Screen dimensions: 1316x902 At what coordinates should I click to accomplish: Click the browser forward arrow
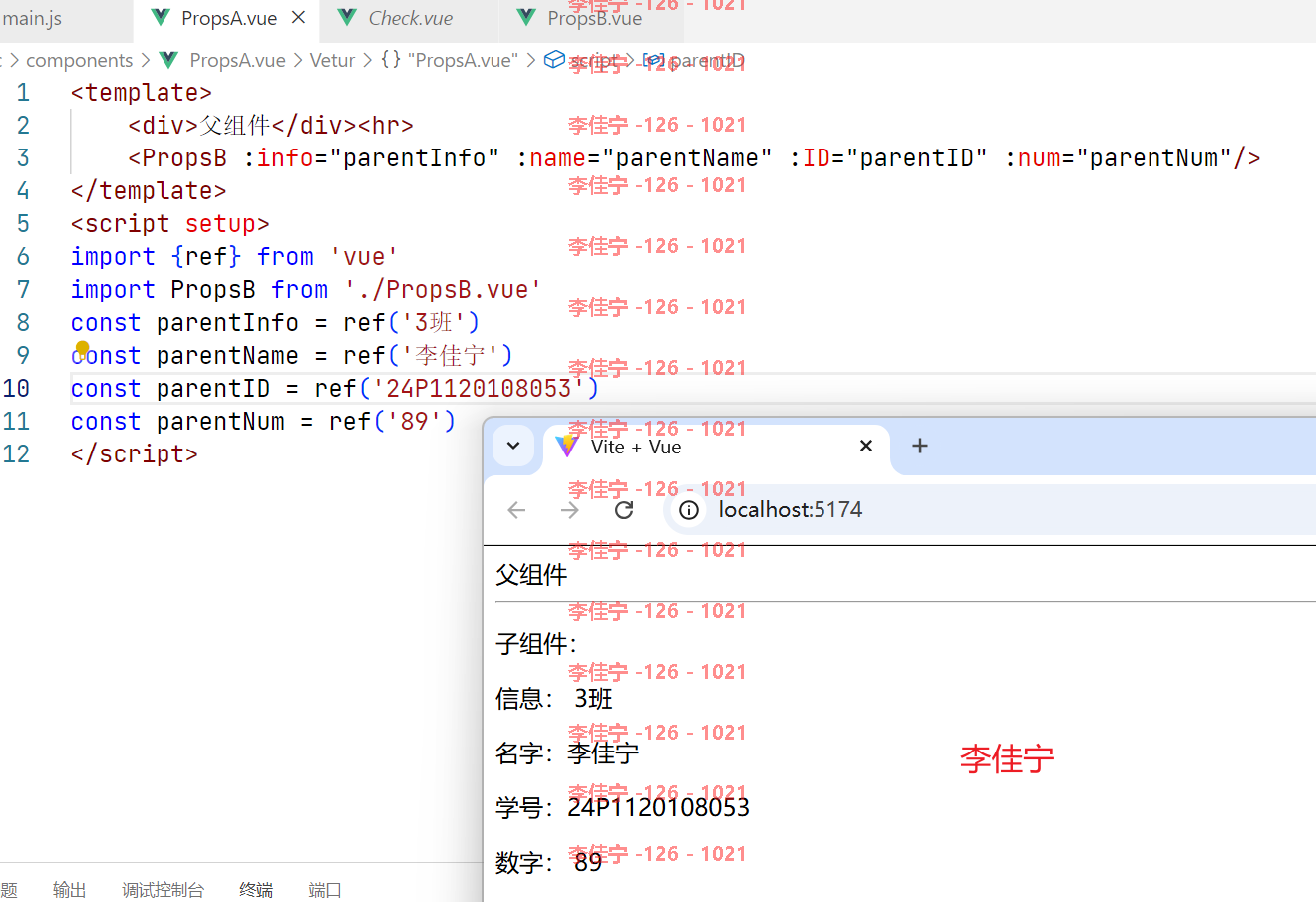pos(570,510)
